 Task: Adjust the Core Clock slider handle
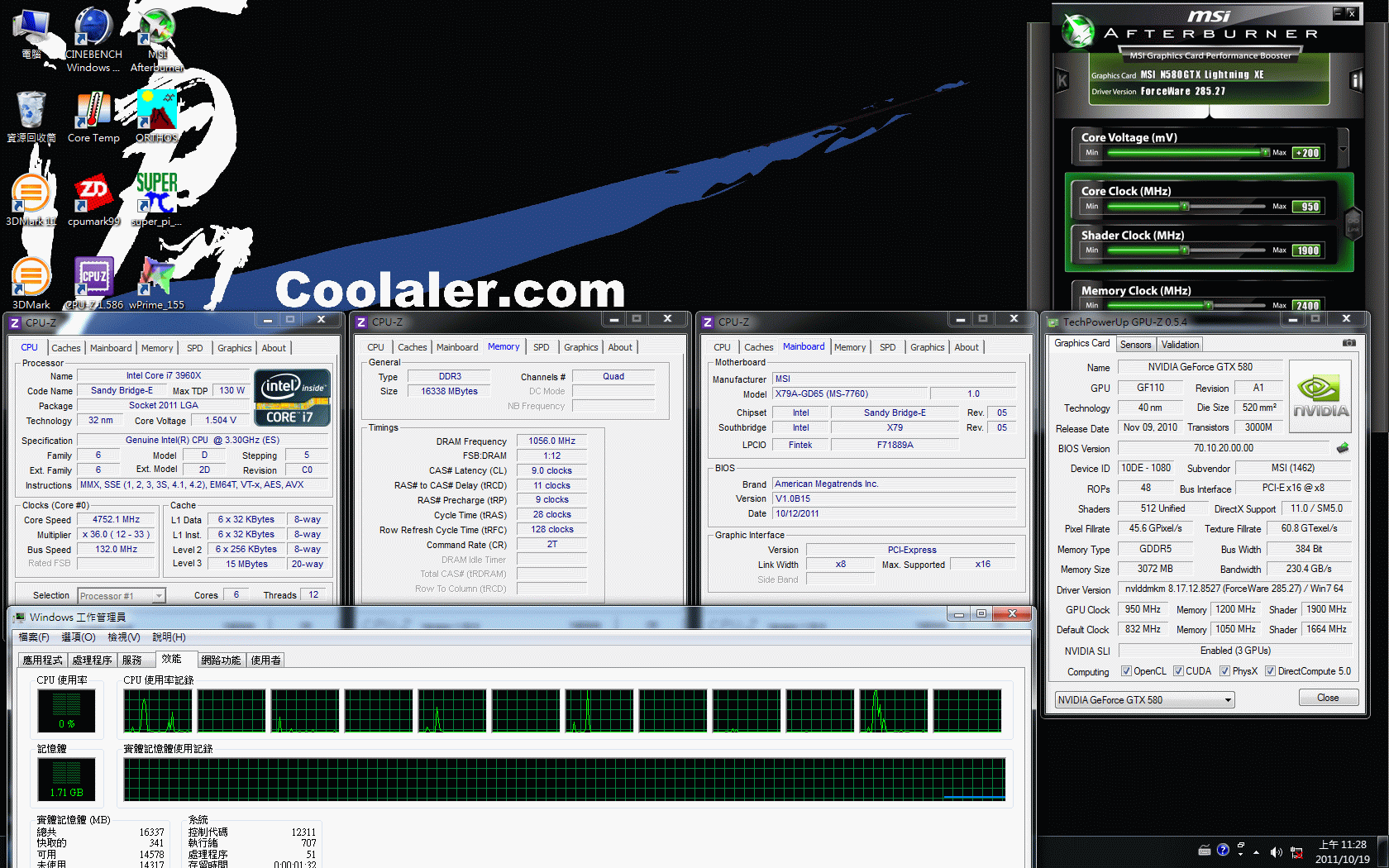tap(1185, 206)
